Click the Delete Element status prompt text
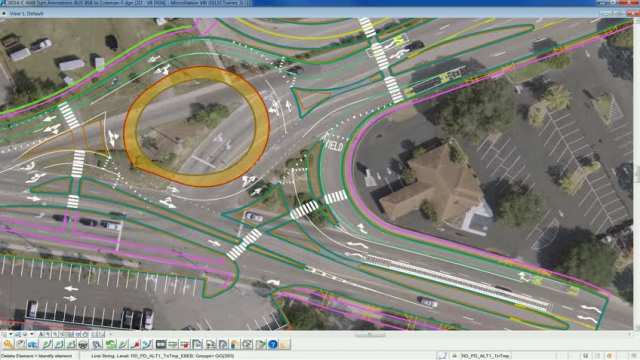Viewport: 640px width, 360px height. [x=36, y=356]
